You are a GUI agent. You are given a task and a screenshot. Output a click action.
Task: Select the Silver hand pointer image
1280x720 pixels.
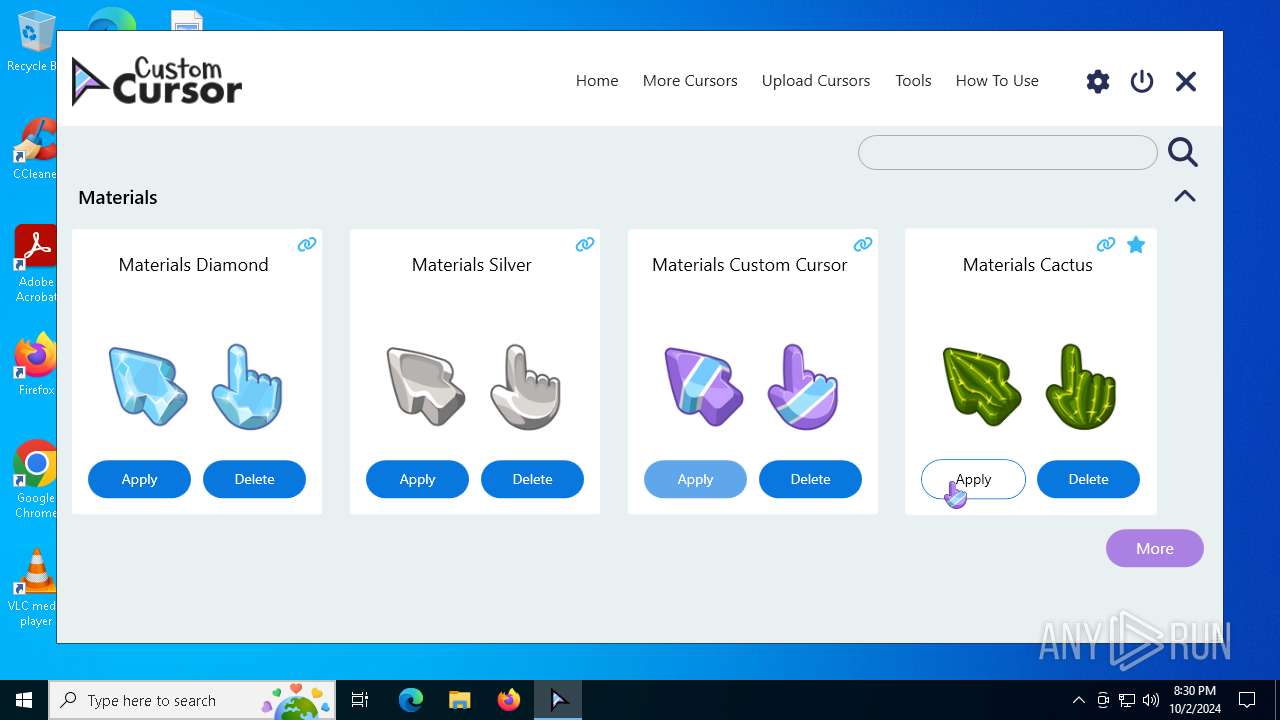(x=525, y=386)
